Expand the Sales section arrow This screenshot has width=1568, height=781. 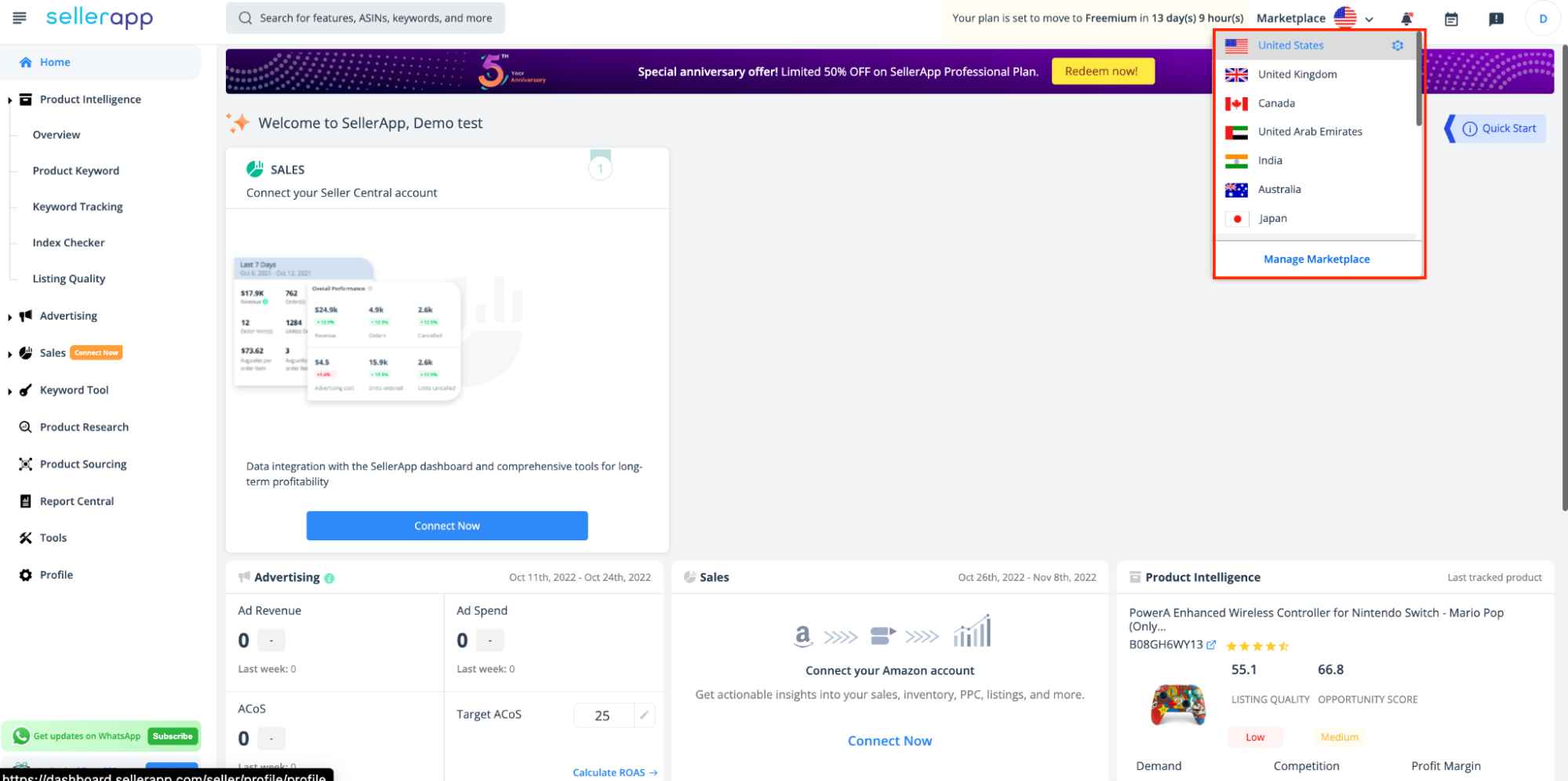pos(9,354)
